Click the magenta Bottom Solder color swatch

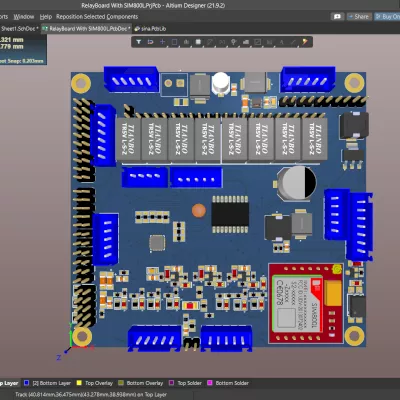210,383
